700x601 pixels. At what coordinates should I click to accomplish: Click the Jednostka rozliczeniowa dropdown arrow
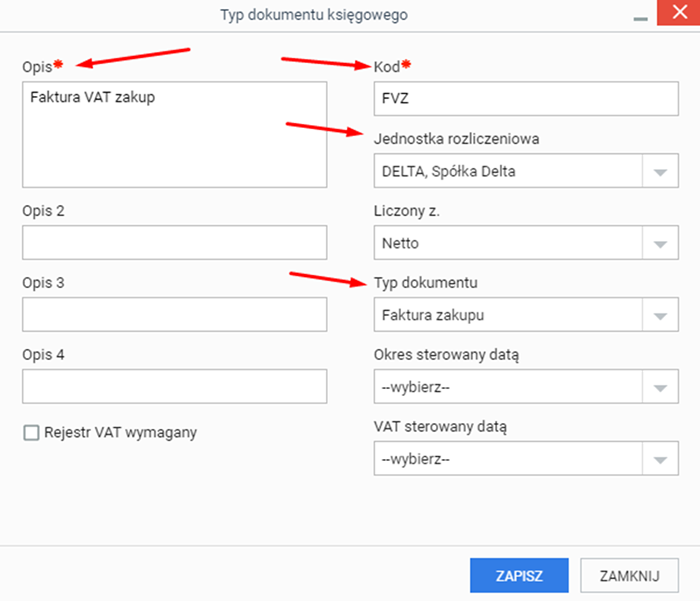pos(660,171)
